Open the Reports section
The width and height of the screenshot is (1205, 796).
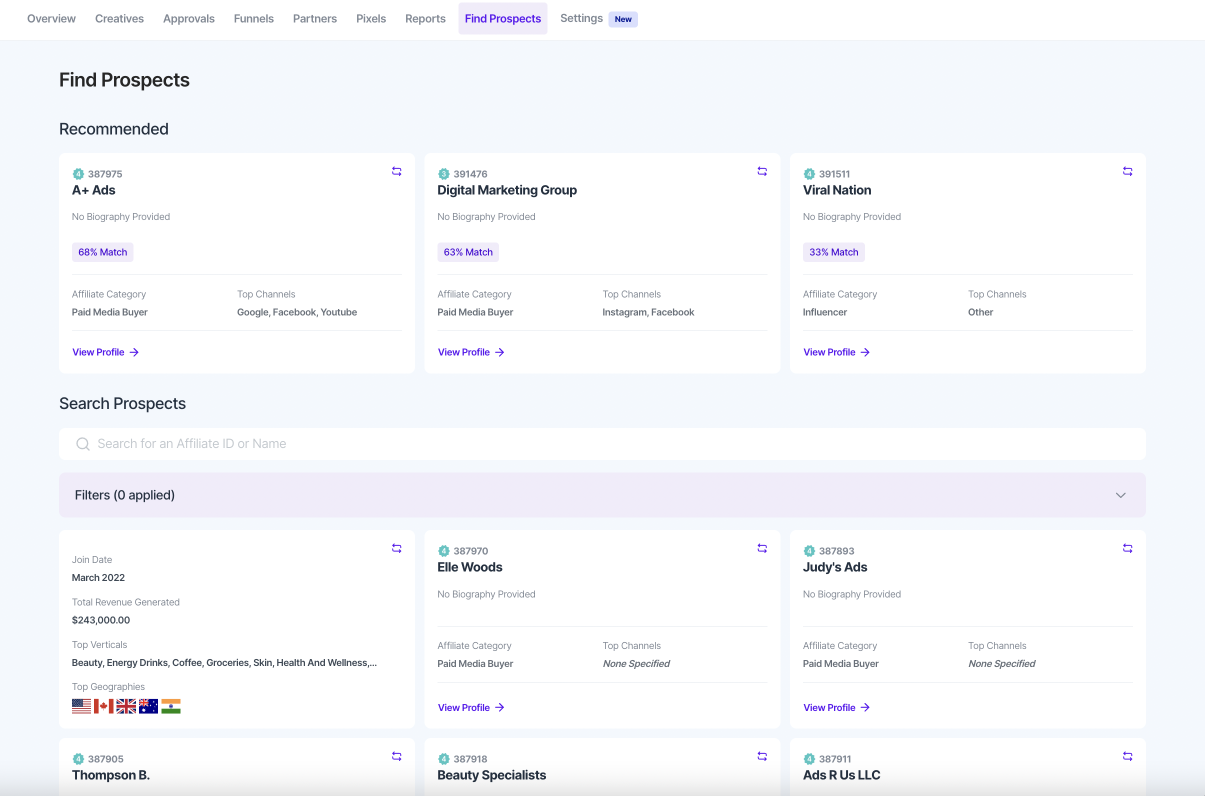425,18
